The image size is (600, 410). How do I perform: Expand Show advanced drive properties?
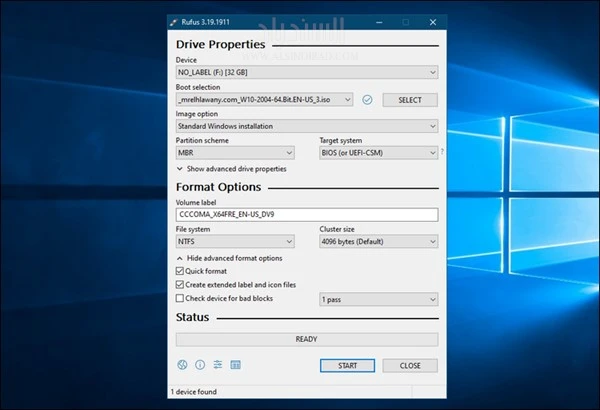tap(232, 169)
